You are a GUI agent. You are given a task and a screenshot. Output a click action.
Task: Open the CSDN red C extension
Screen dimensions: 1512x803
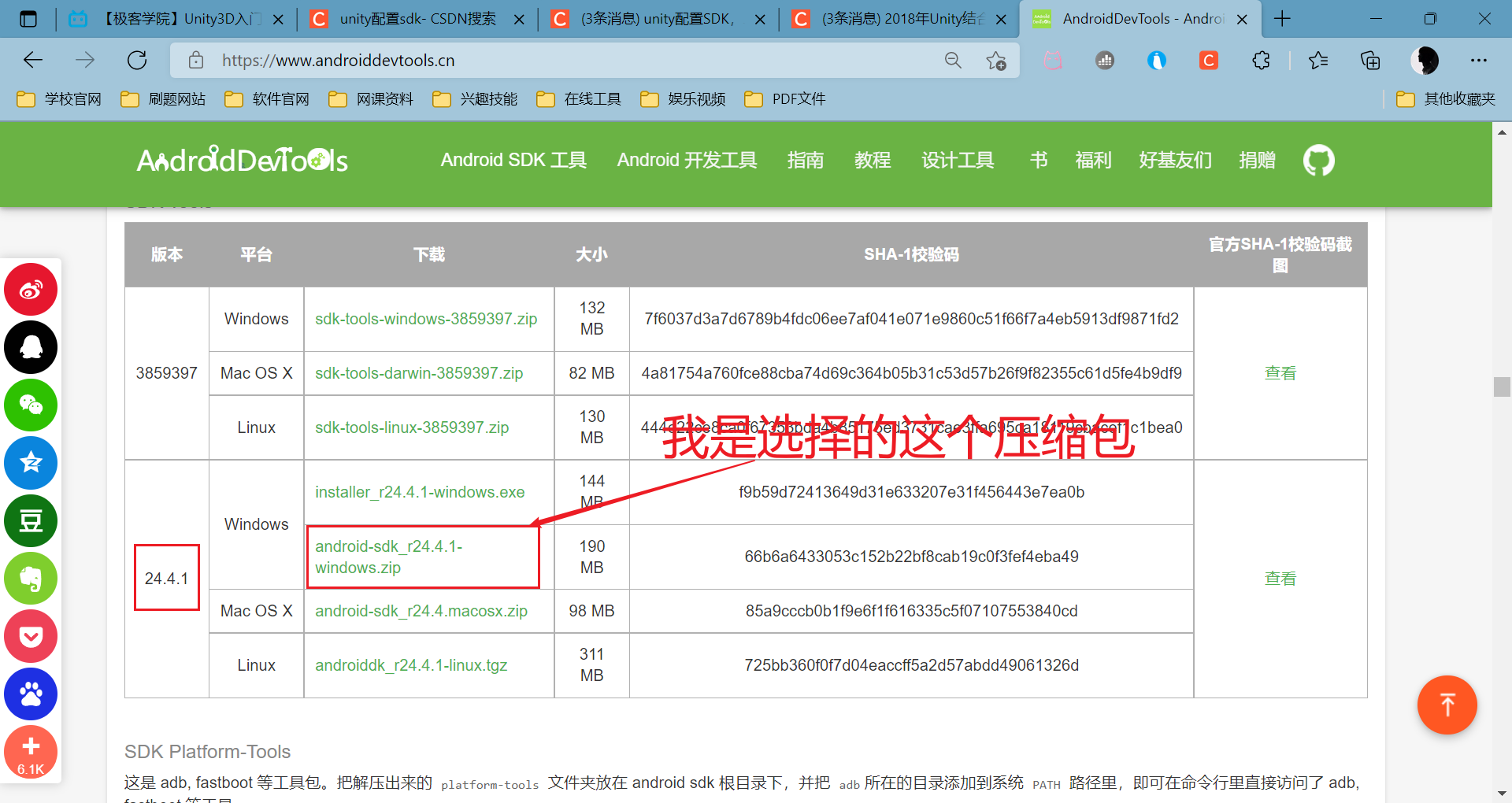[x=1209, y=61]
